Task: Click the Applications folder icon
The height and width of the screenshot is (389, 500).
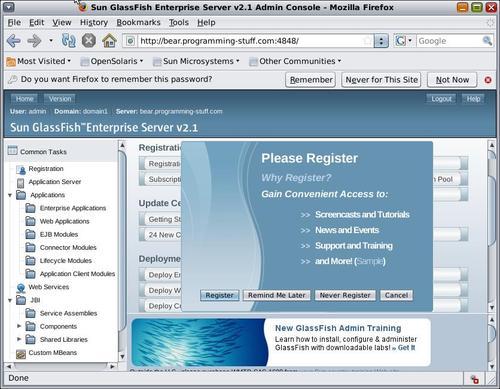Action: click(x=21, y=195)
